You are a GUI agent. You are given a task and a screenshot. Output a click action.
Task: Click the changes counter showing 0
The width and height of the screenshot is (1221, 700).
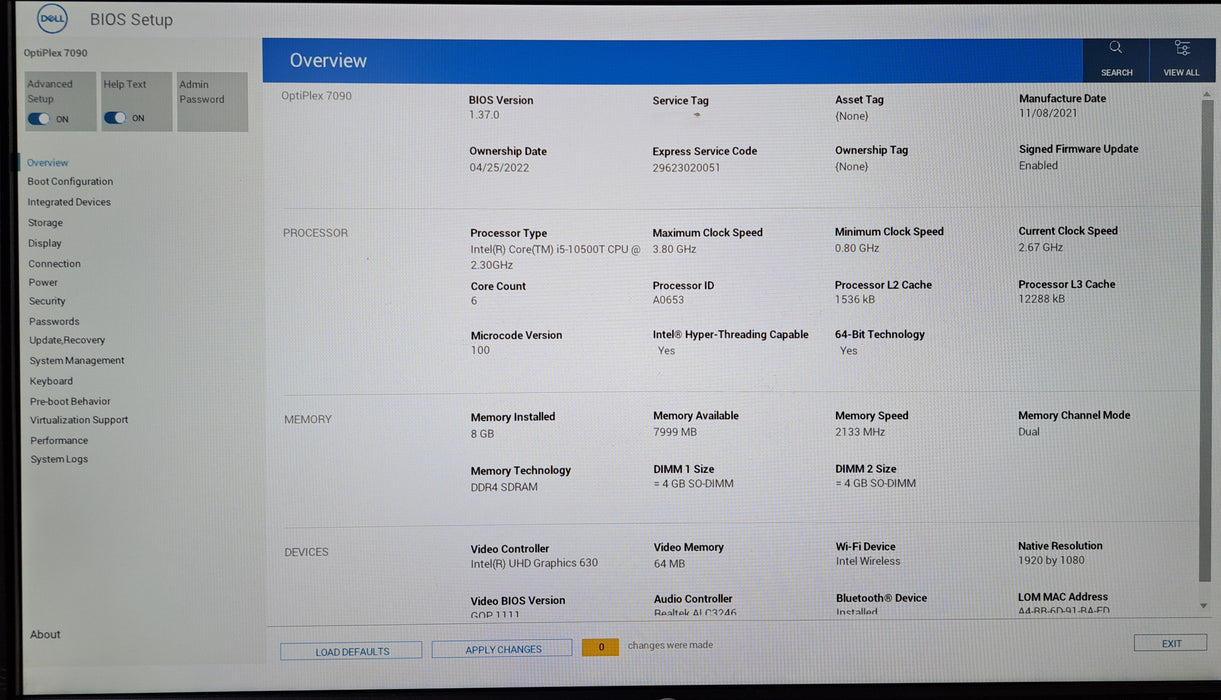[600, 647]
